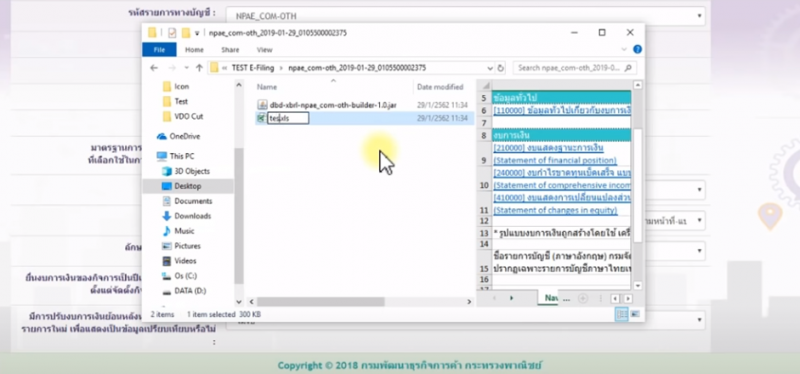Select Desktop in the navigation pane

[187, 186]
